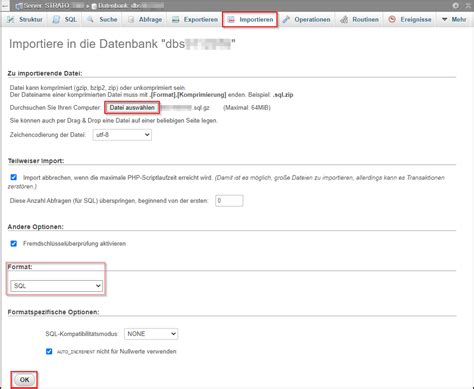Click the '(Maximal: 64MiB)' text

(x=247, y=108)
